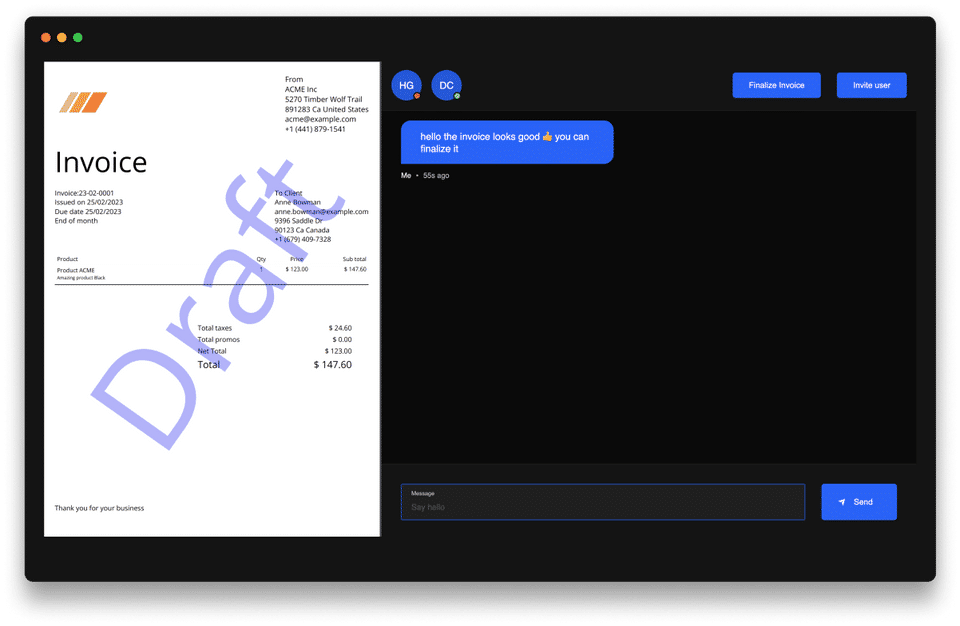Click 'acme@example.com' email in From block
Viewport: 960px width, 626px height.
[x=320, y=119]
